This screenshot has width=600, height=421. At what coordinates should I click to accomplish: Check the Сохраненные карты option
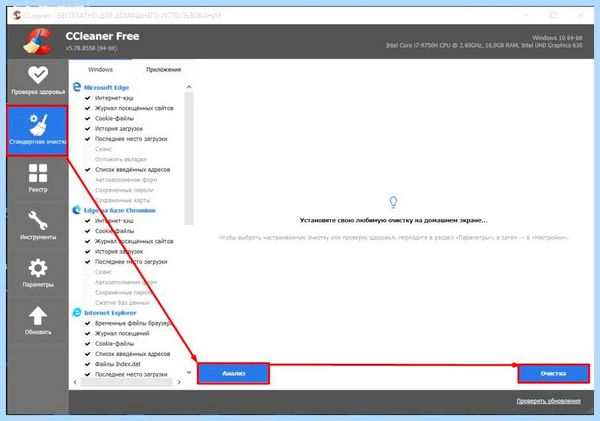point(88,200)
